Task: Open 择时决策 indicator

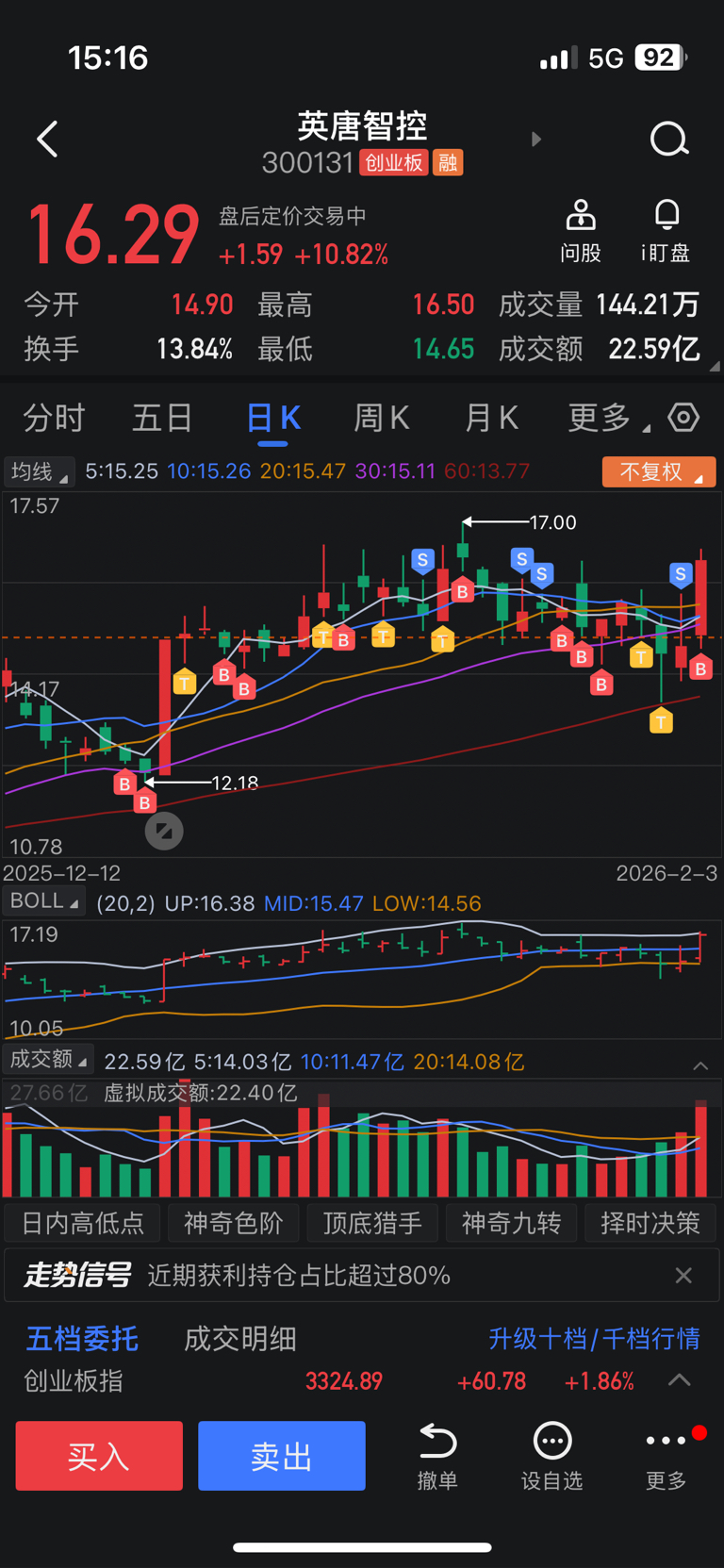Action: click(650, 1223)
